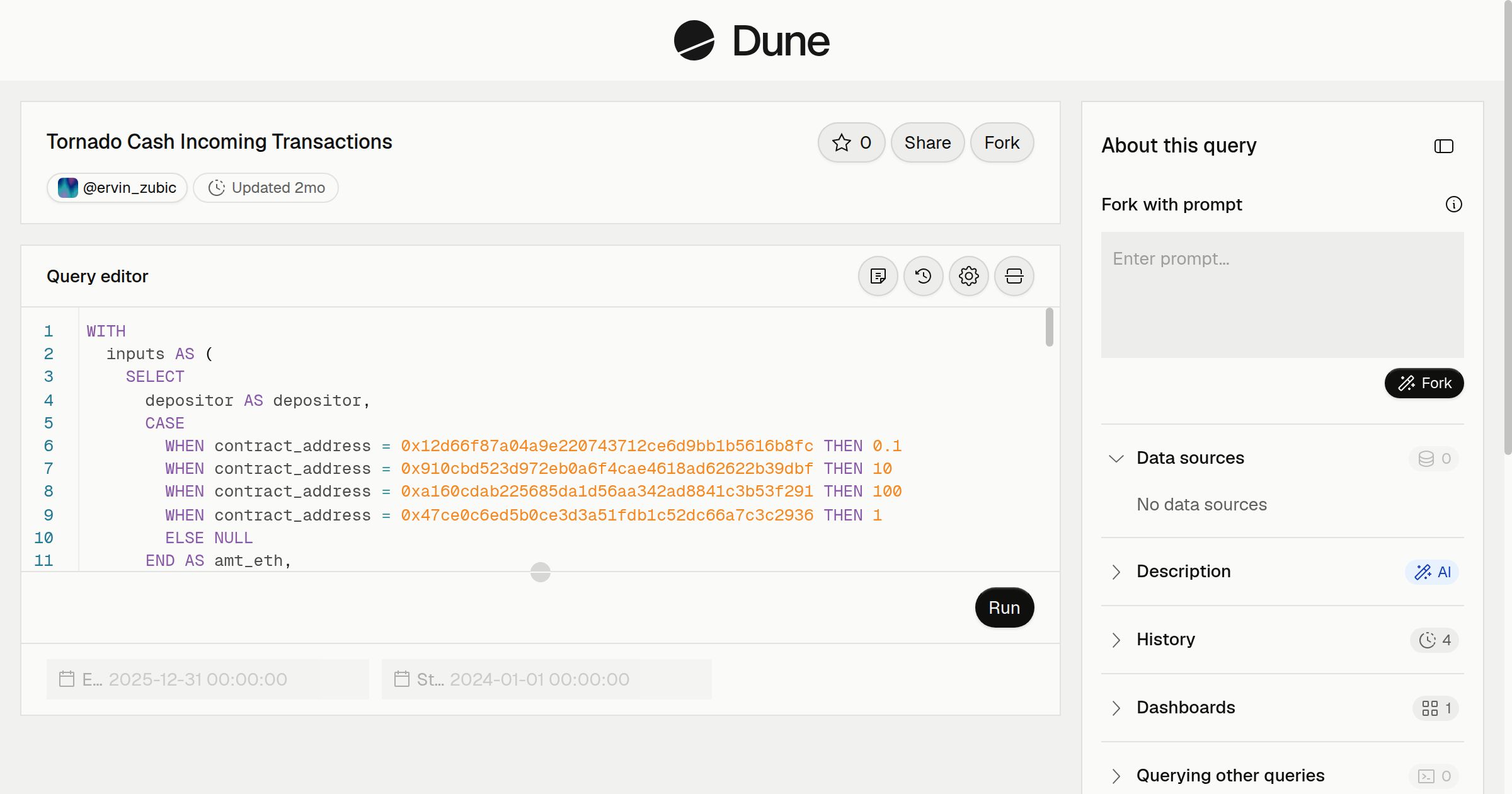Click the 'WITH' keyword on line 1
The width and height of the screenshot is (1512, 794).
click(106, 331)
